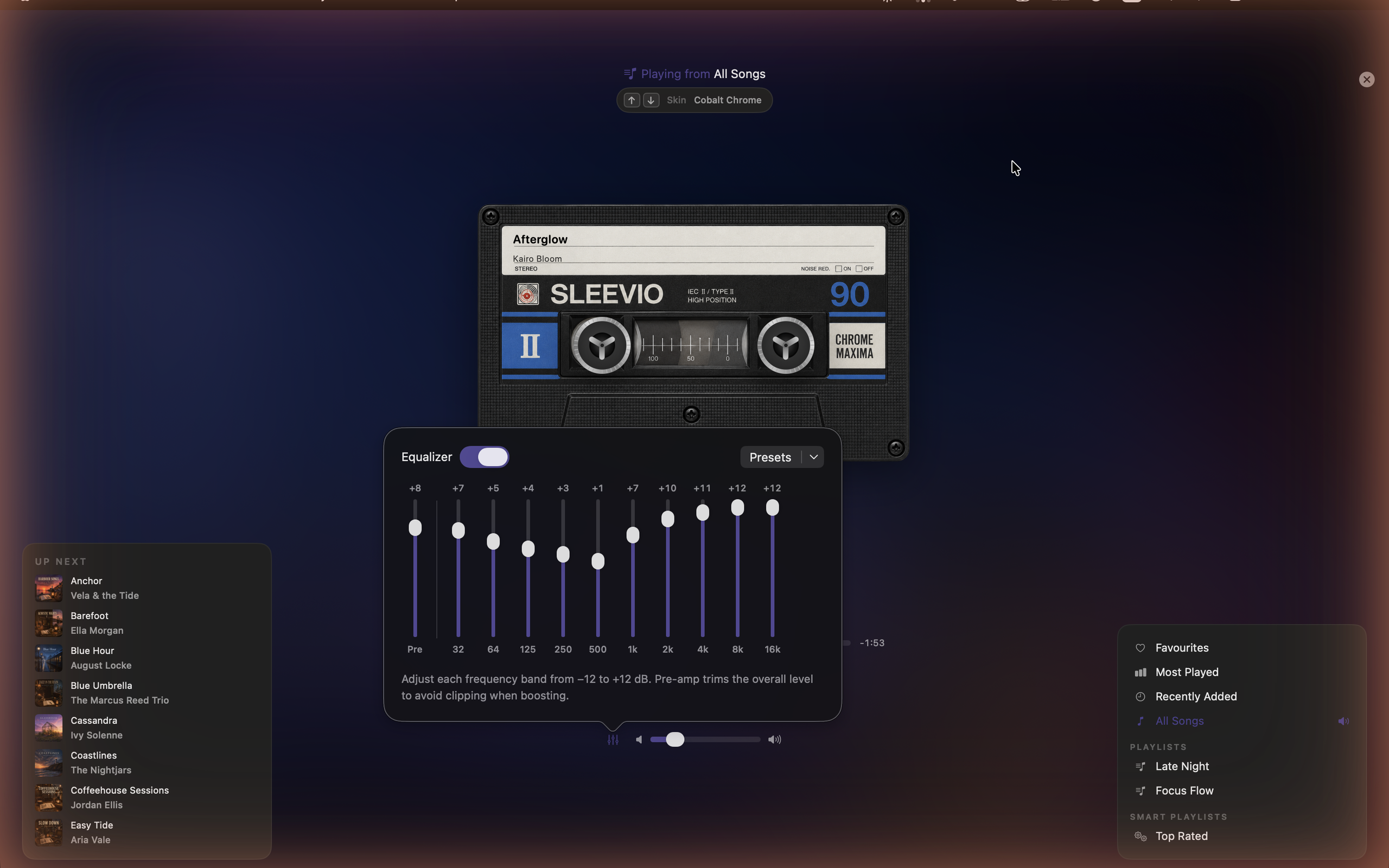1389x868 pixels.
Task: Click the Favourites heart icon
Action: [x=1140, y=648]
